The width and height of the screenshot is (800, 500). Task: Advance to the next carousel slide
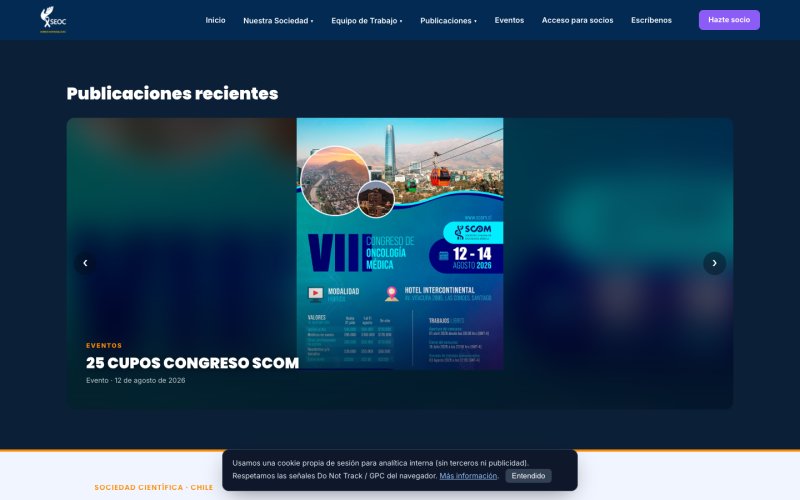pos(714,263)
